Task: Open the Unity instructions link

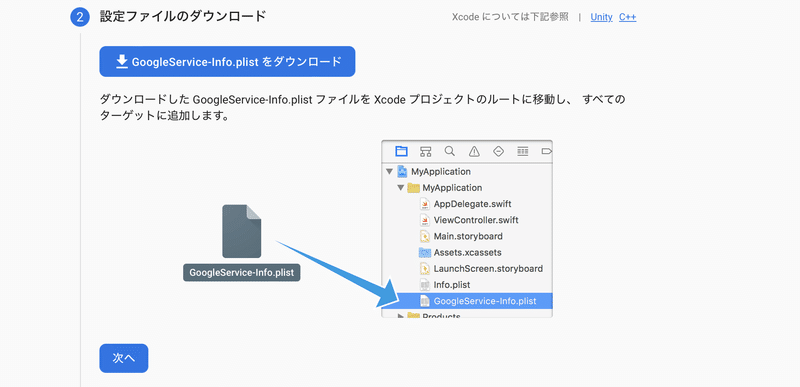Action: (601, 17)
